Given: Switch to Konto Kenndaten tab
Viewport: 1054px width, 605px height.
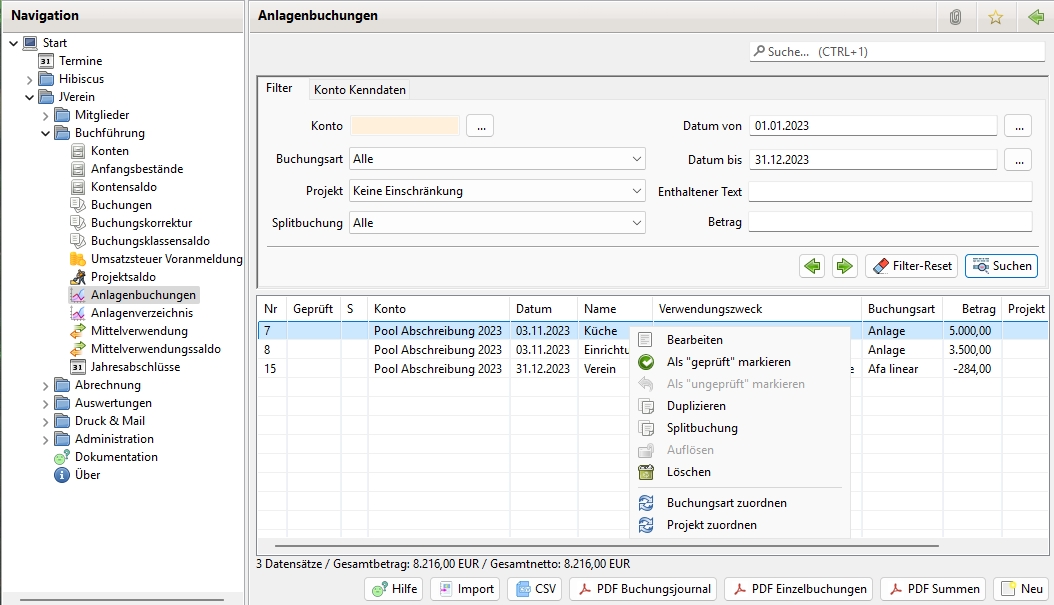Looking at the screenshot, I should point(360,90).
